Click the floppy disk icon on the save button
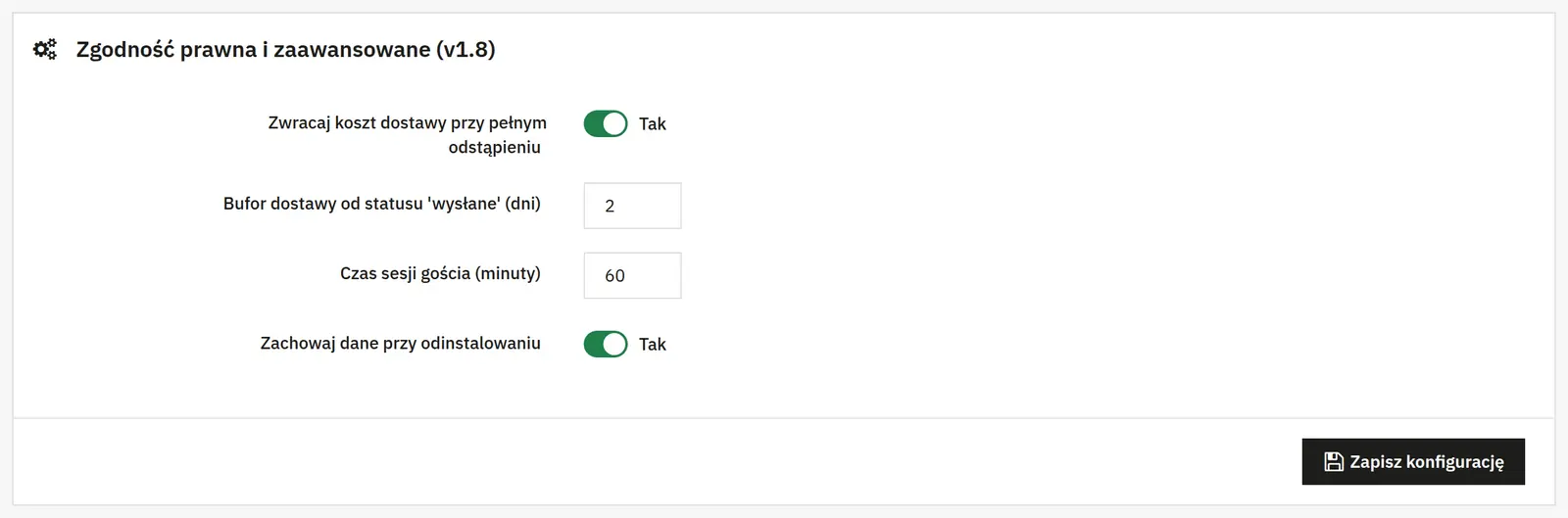This screenshot has width=1568, height=518. pyautogui.click(x=1333, y=462)
